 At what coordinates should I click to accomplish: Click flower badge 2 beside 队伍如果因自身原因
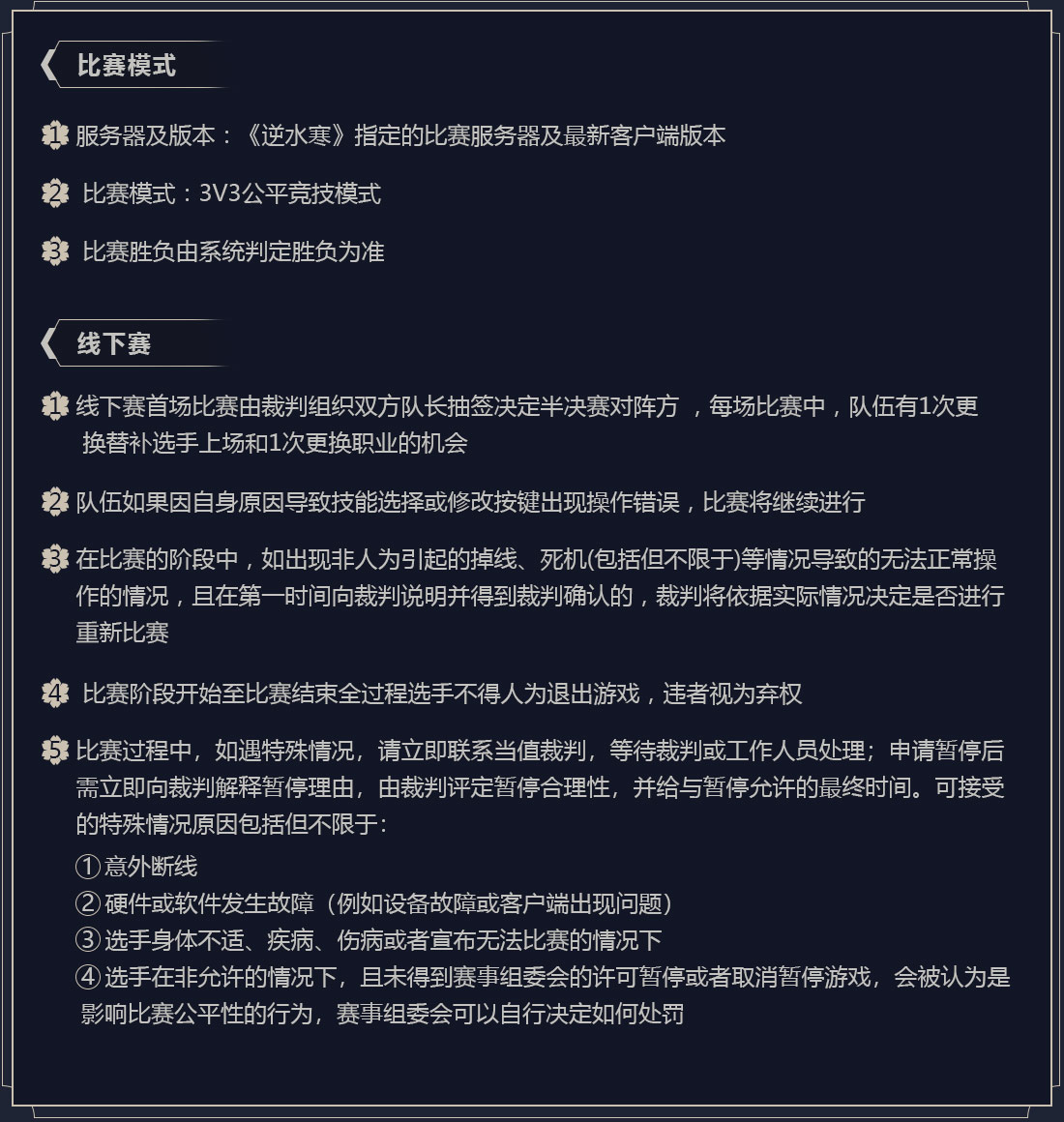(x=55, y=502)
